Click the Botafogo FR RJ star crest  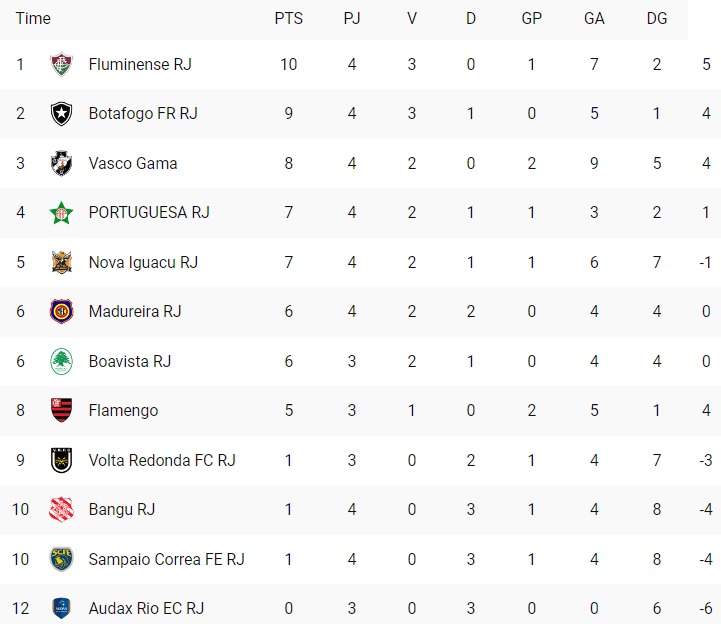[61, 113]
